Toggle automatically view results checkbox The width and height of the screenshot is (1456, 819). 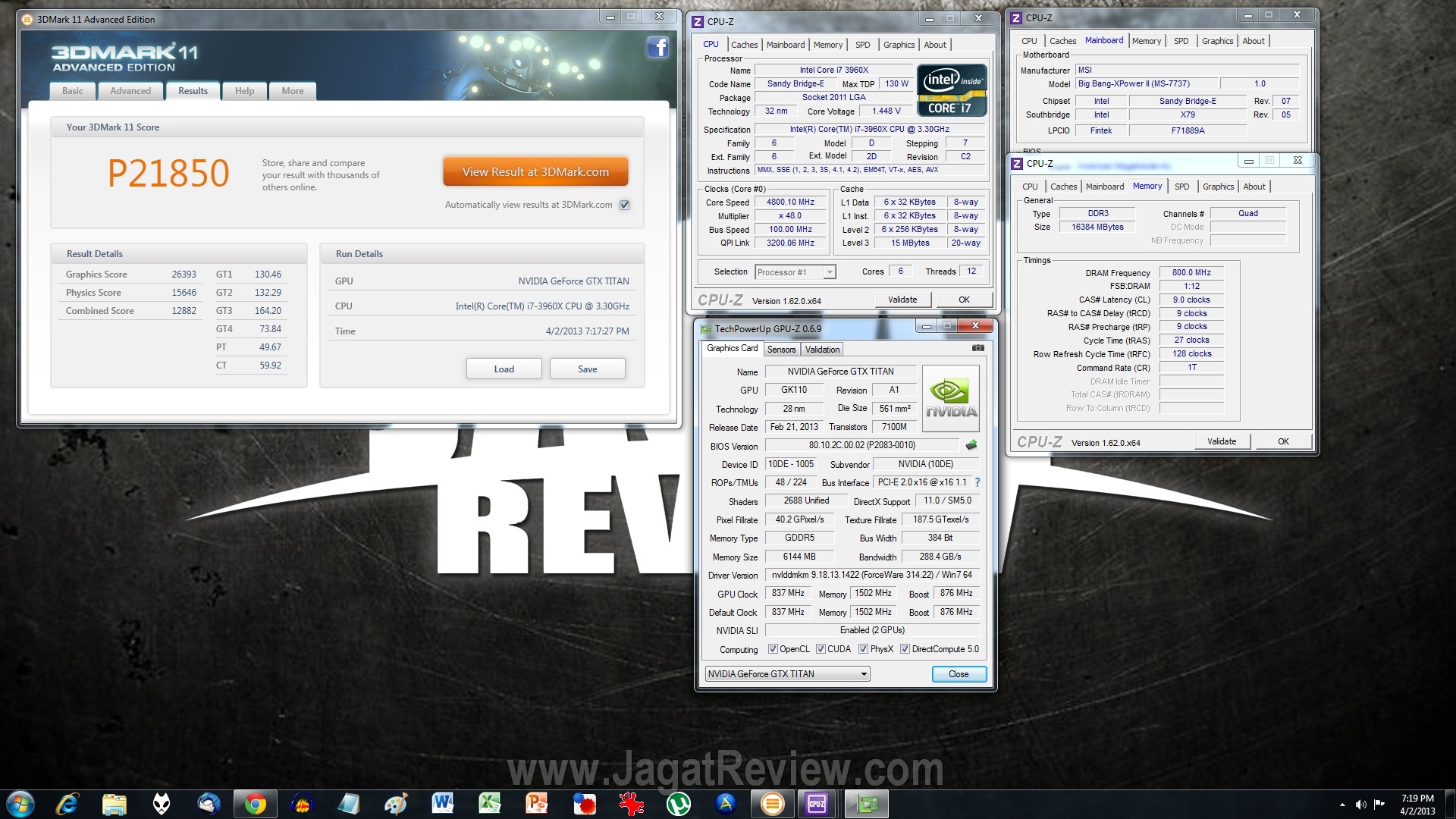[x=625, y=205]
